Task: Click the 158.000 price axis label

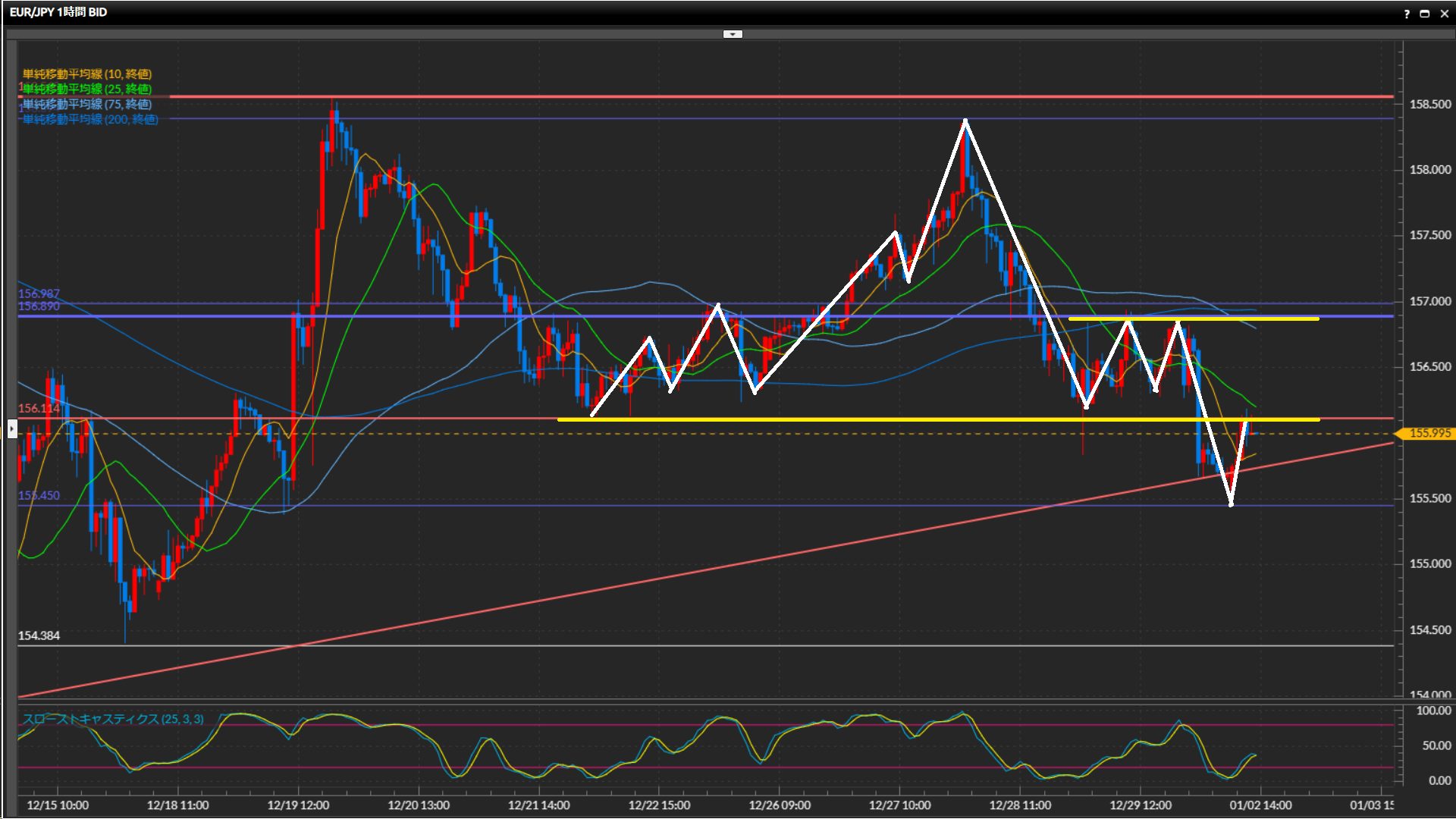Action: coord(1429,170)
